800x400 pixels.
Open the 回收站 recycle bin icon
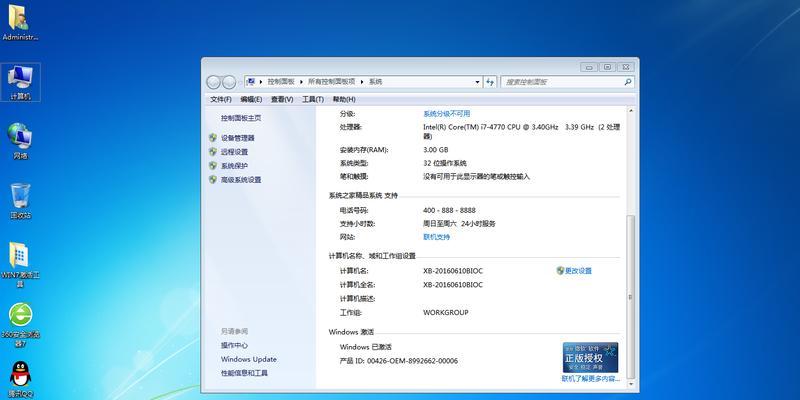pyautogui.click(x=20, y=201)
